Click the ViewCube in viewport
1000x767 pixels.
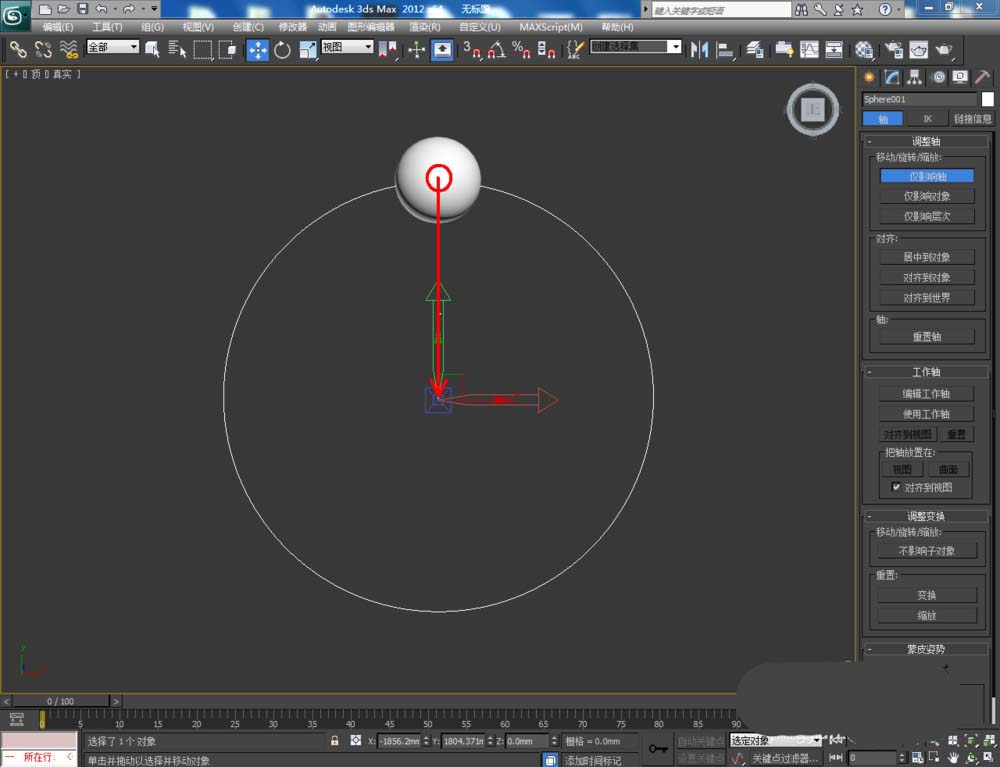tap(813, 108)
